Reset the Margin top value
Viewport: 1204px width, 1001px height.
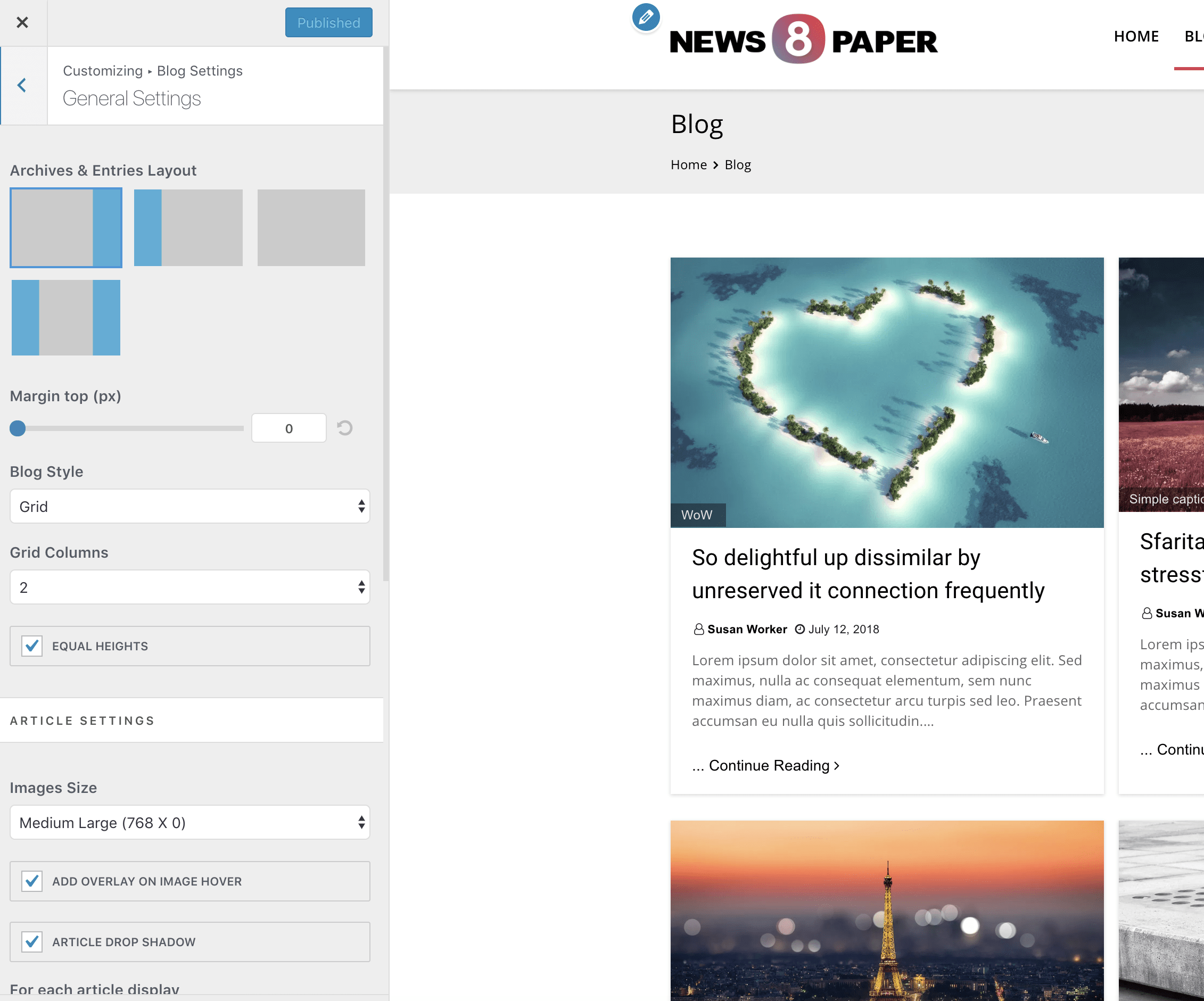[344, 428]
